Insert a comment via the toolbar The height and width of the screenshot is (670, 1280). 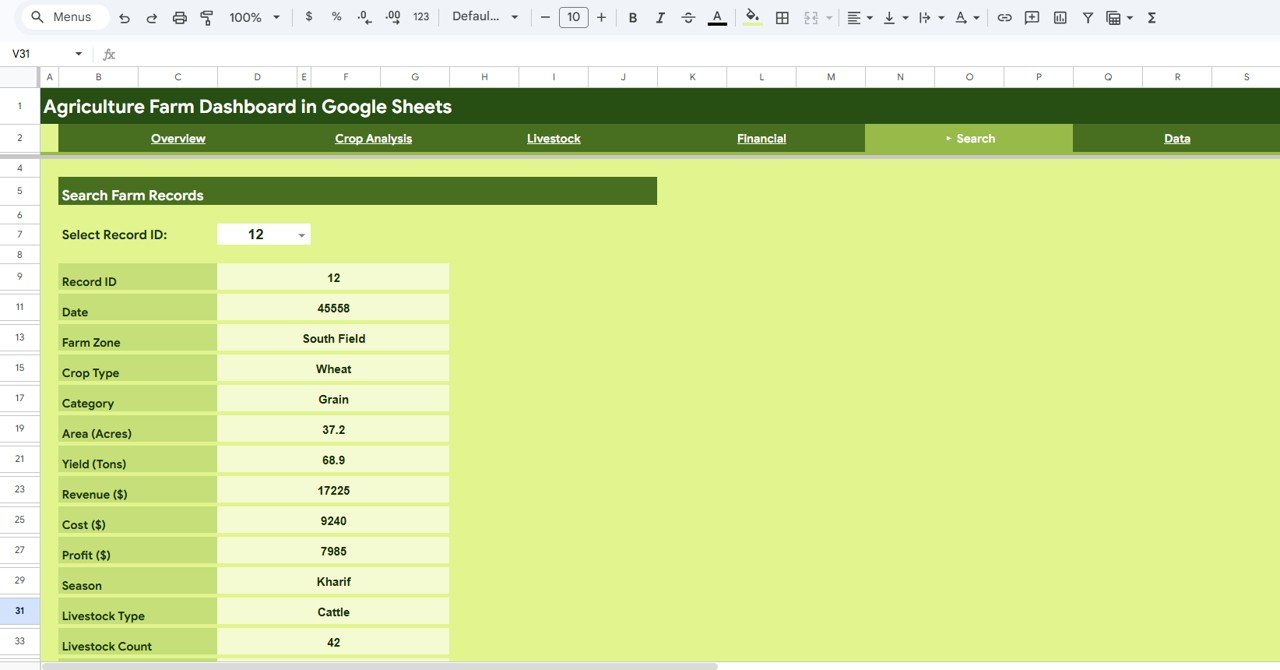click(1031, 17)
